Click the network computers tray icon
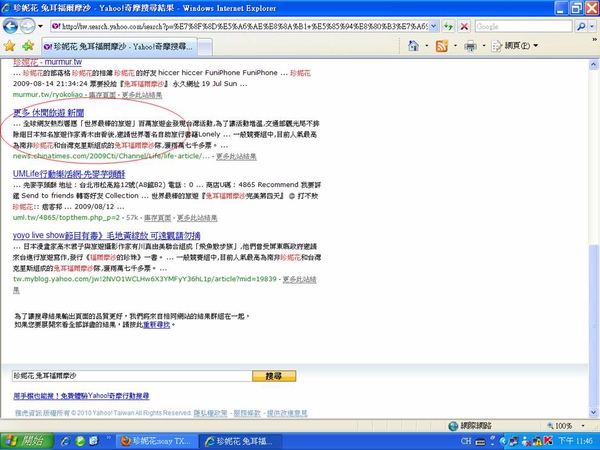600x450 pixels. (514, 441)
